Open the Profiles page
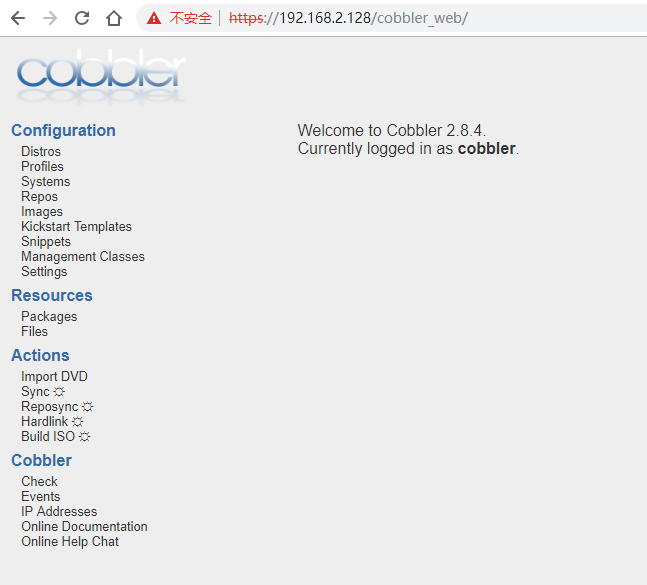 coord(43,166)
